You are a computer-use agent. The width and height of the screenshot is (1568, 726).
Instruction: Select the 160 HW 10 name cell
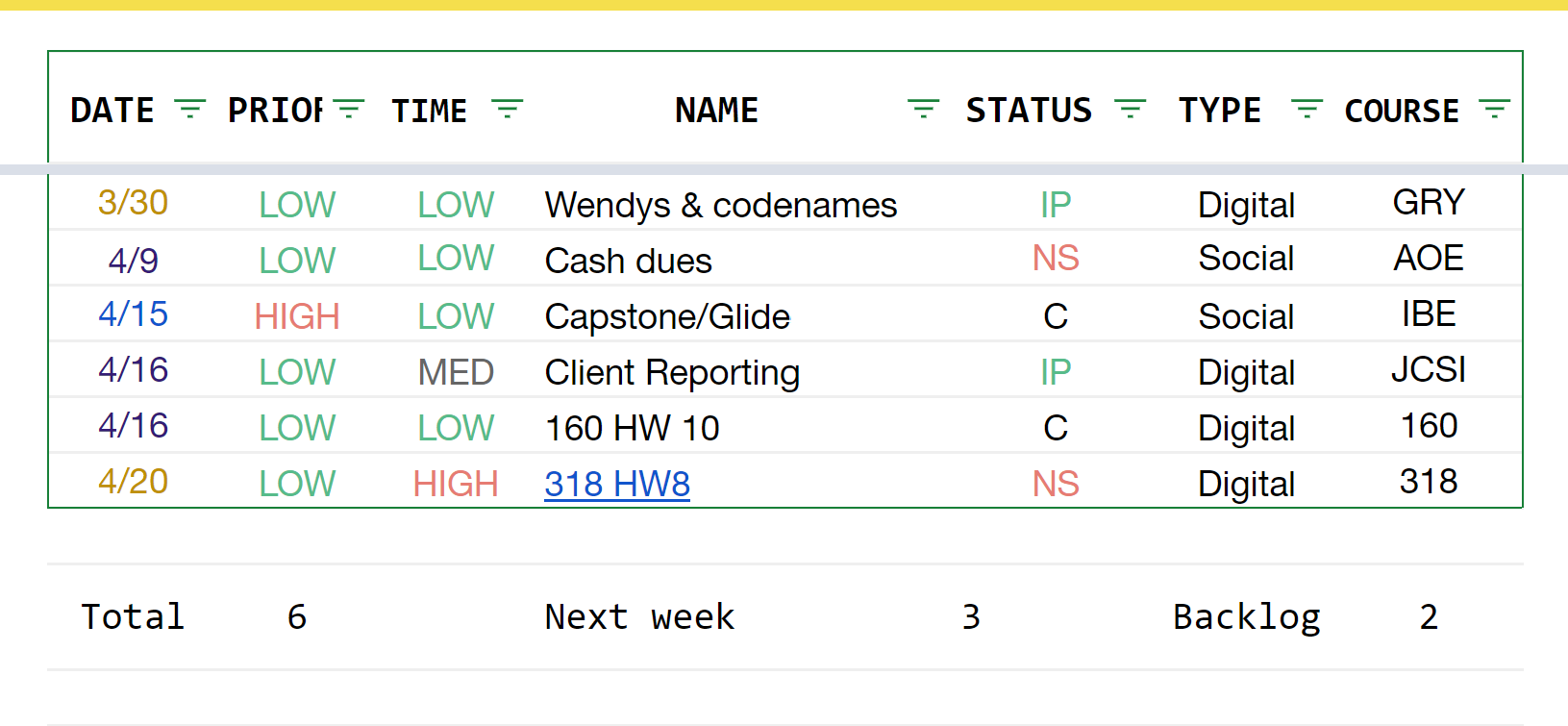[x=632, y=428]
